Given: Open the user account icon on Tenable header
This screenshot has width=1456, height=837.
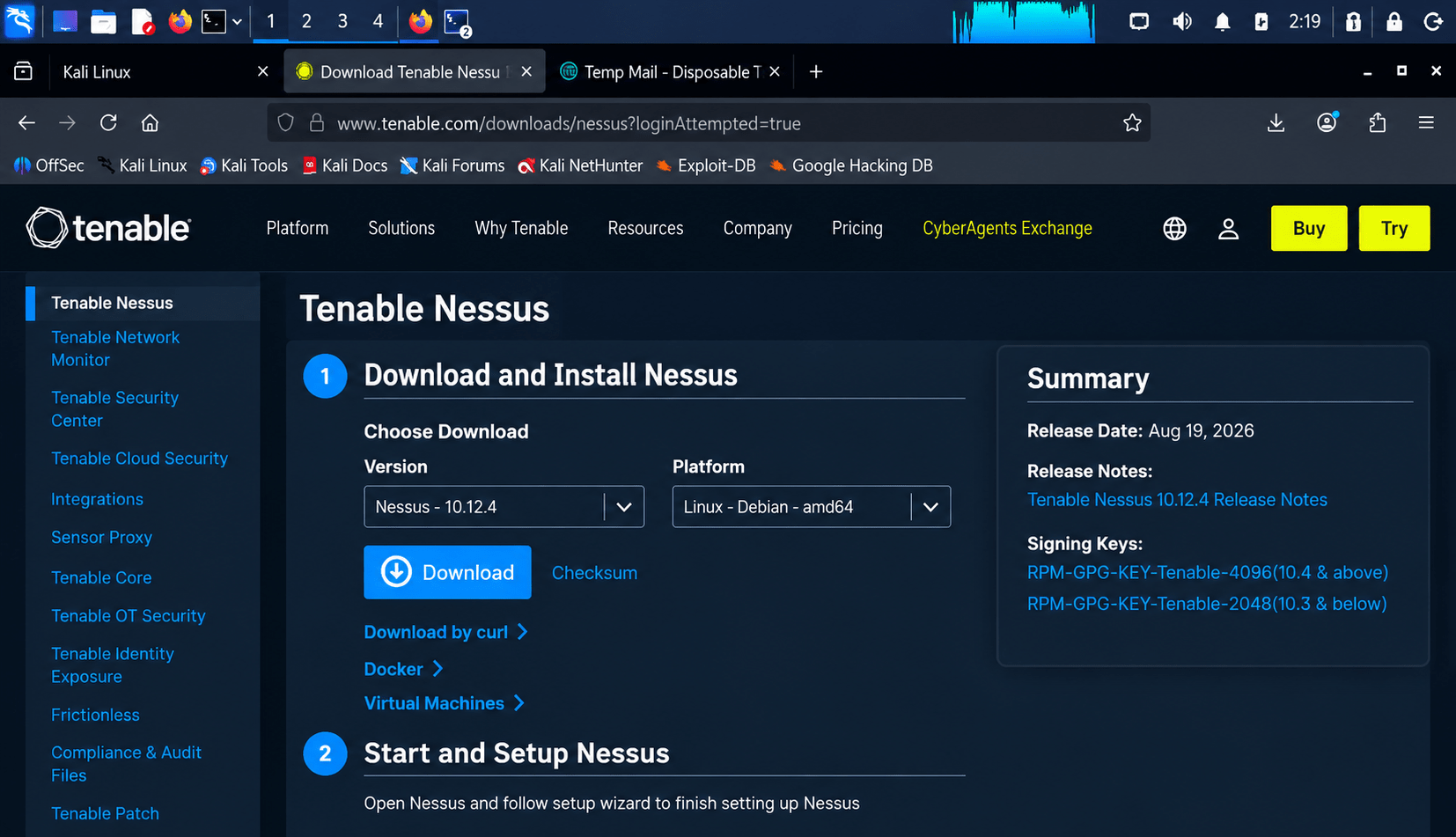Looking at the screenshot, I should click(1228, 229).
